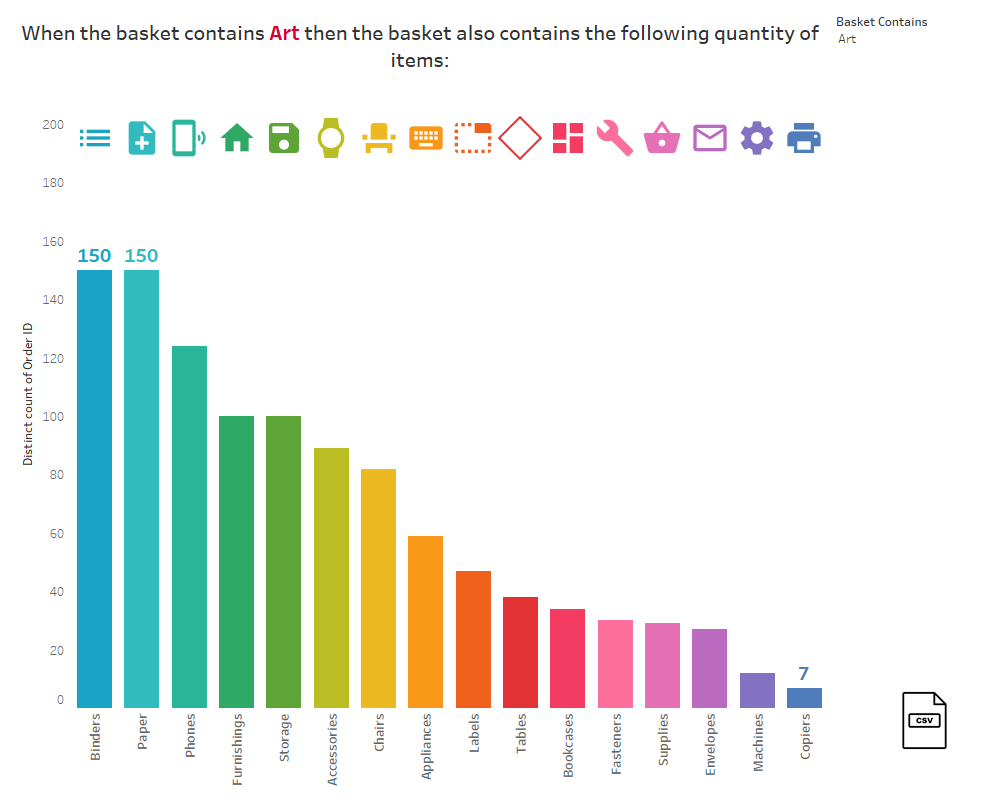Click the Copiers printer icon
This screenshot has width=1000, height=800.
[803, 138]
